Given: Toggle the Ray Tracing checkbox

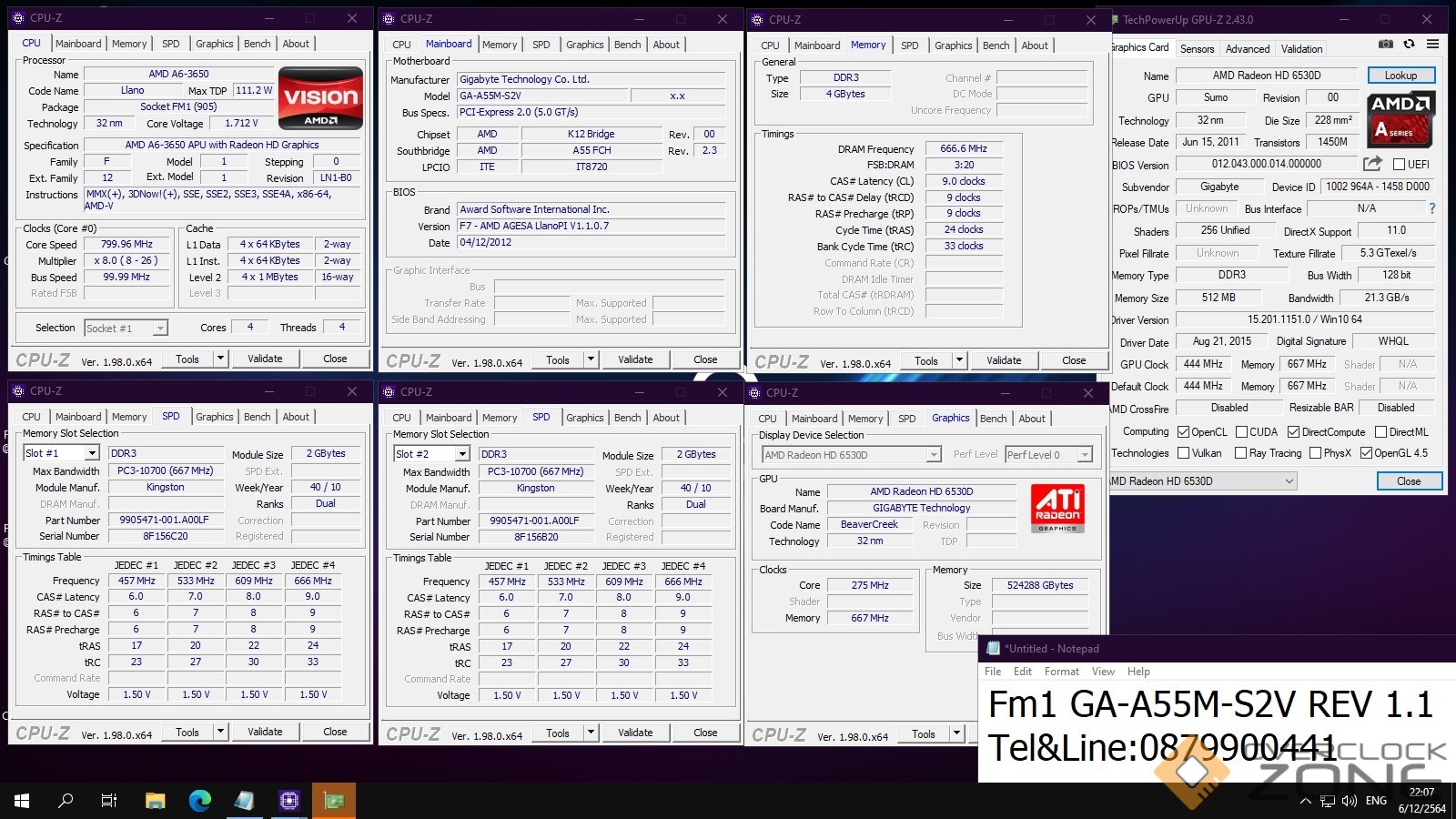Looking at the screenshot, I should [1241, 453].
